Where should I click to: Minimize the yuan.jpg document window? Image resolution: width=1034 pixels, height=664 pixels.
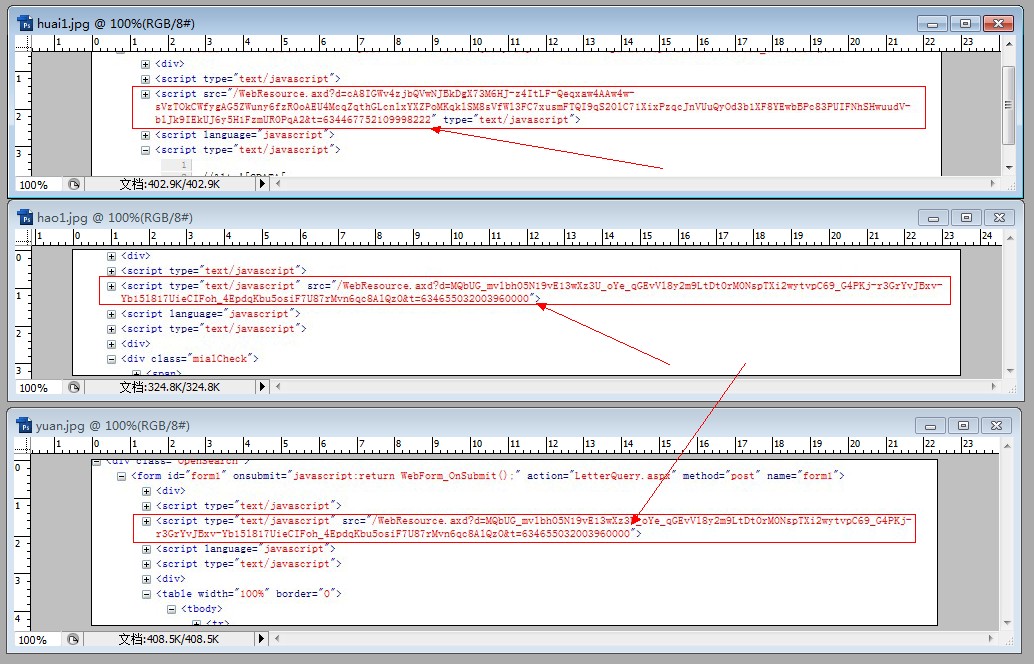pos(932,425)
